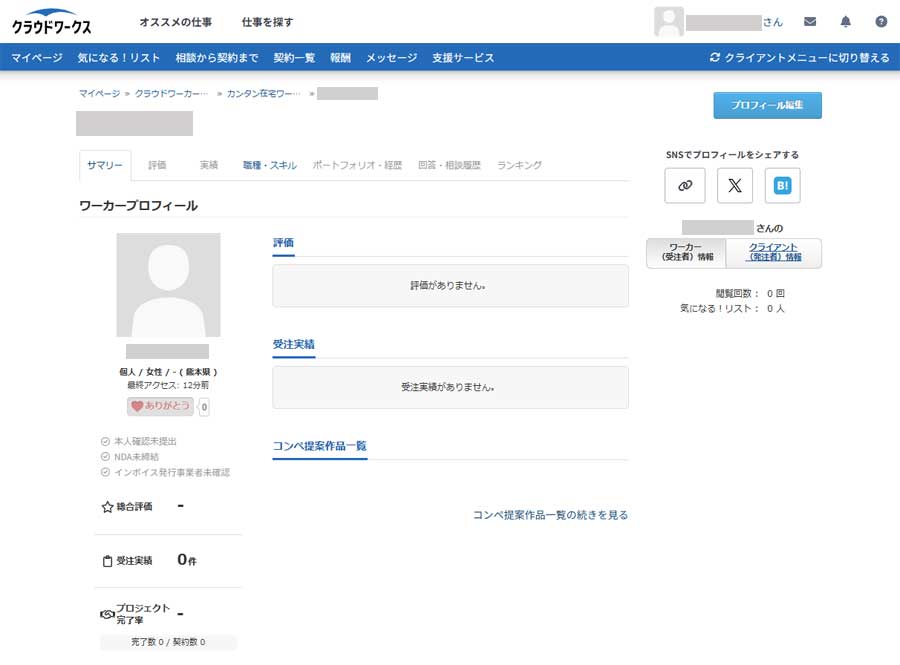
Task: Switch to クライアント（発注者）情報 view
Action: tap(774, 253)
